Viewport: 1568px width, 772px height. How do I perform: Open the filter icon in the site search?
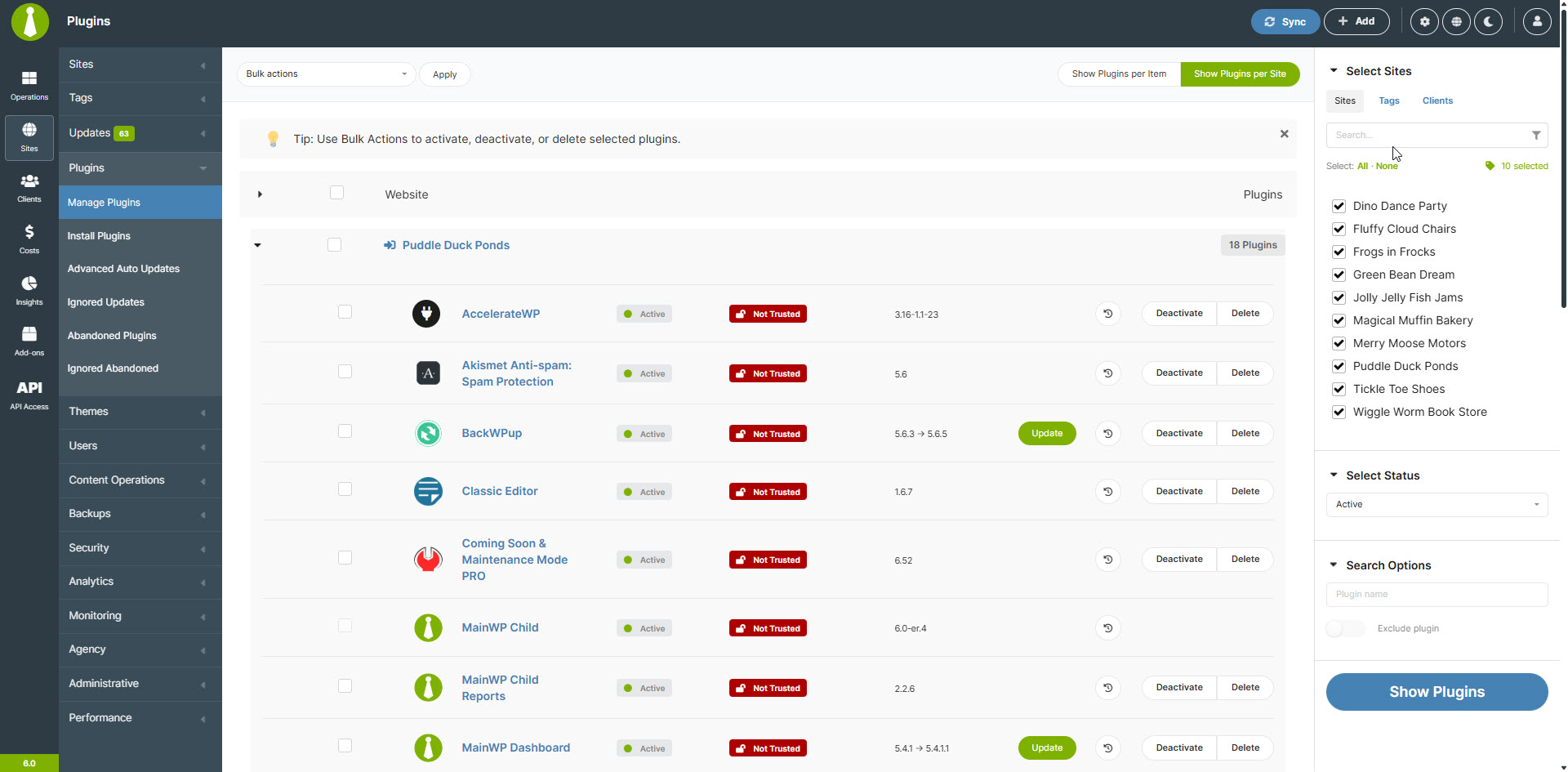1536,135
